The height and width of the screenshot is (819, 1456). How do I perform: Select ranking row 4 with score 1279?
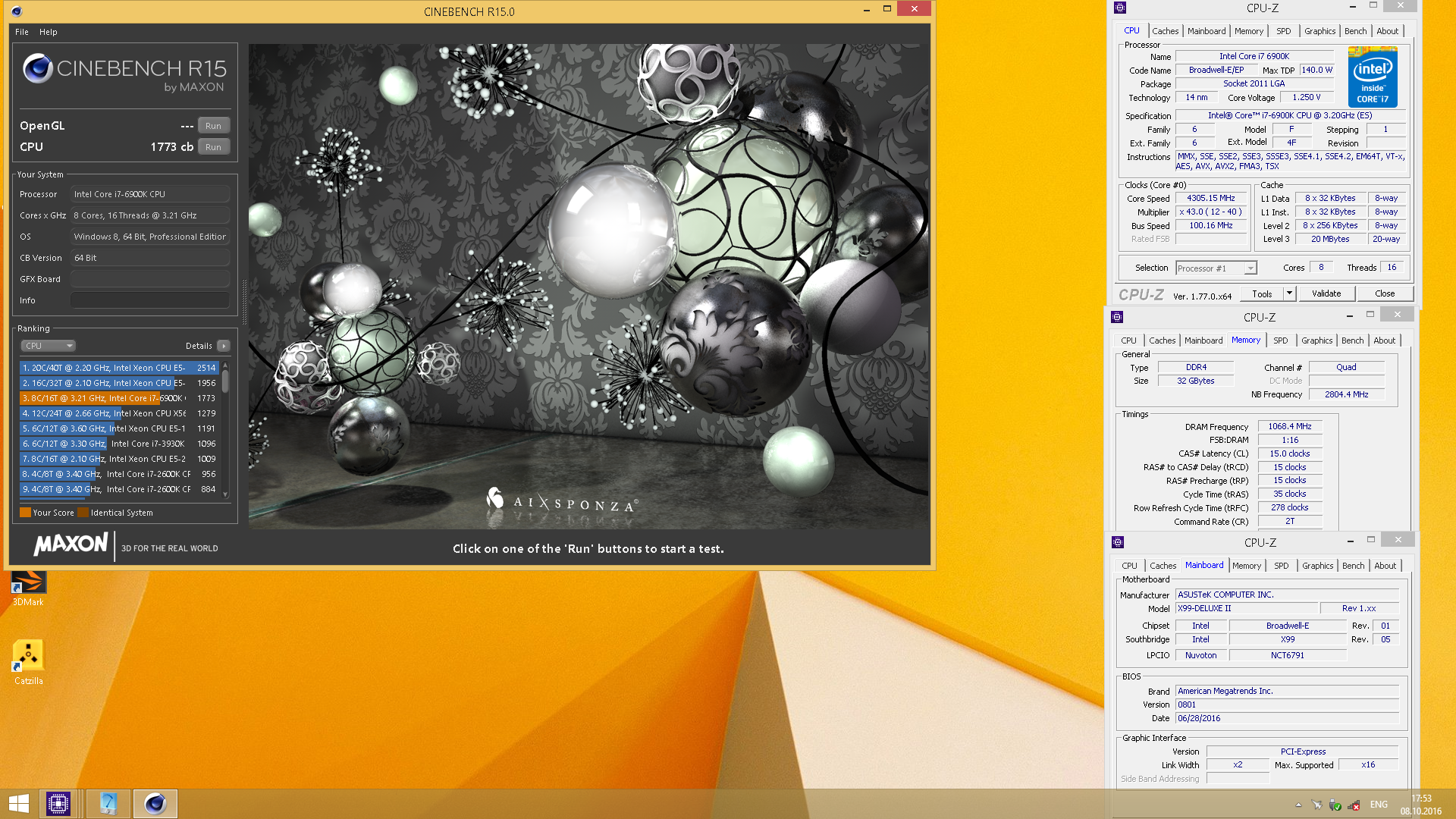[x=119, y=413]
